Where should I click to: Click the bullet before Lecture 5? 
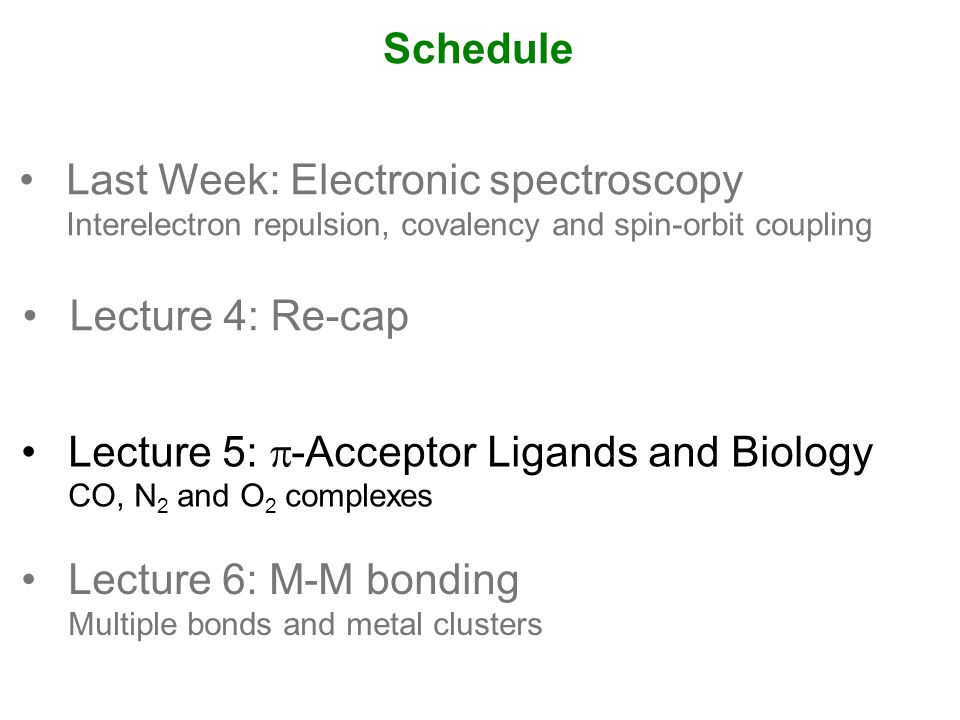(29, 452)
